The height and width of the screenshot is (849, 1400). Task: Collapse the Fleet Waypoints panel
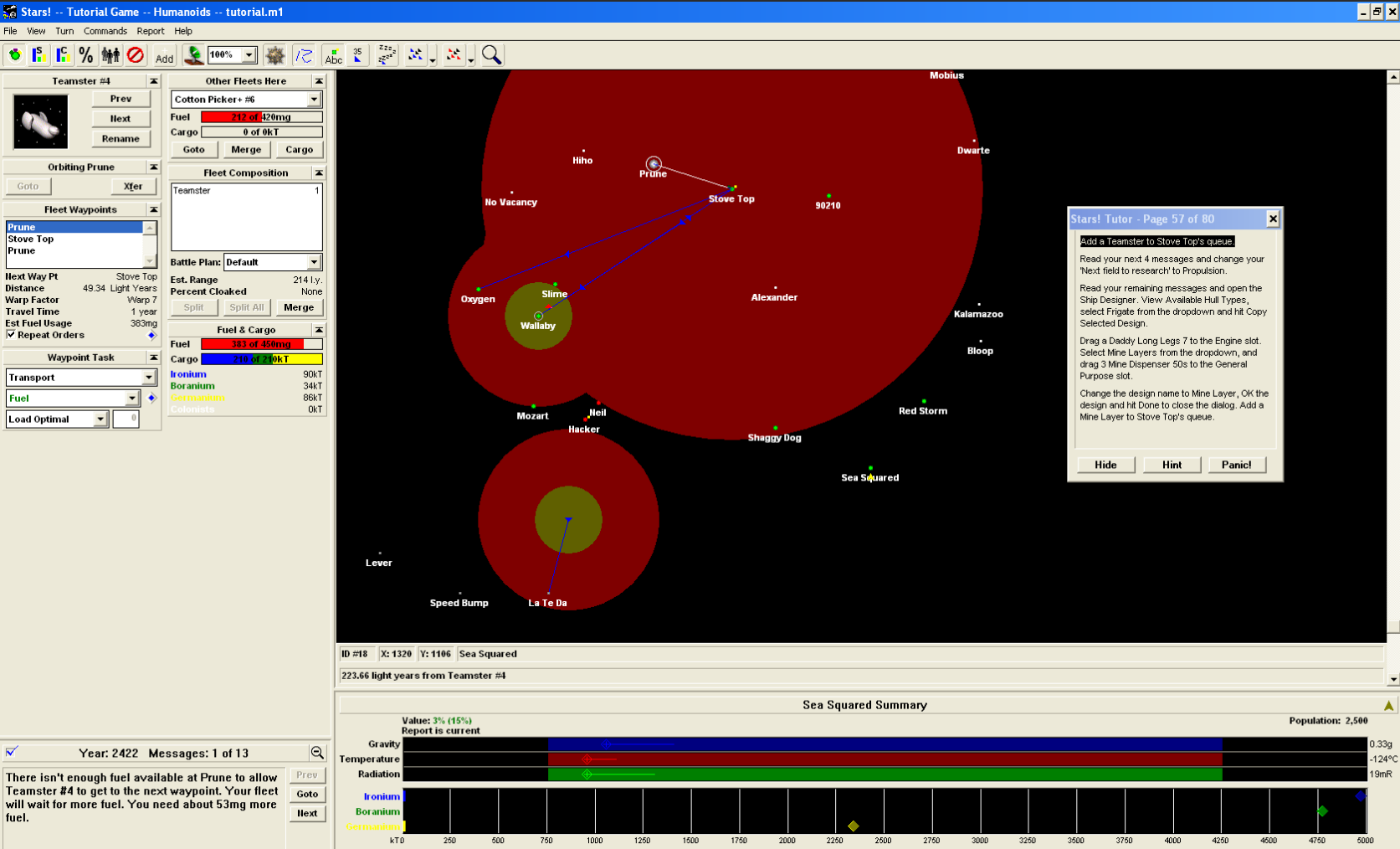(x=153, y=209)
